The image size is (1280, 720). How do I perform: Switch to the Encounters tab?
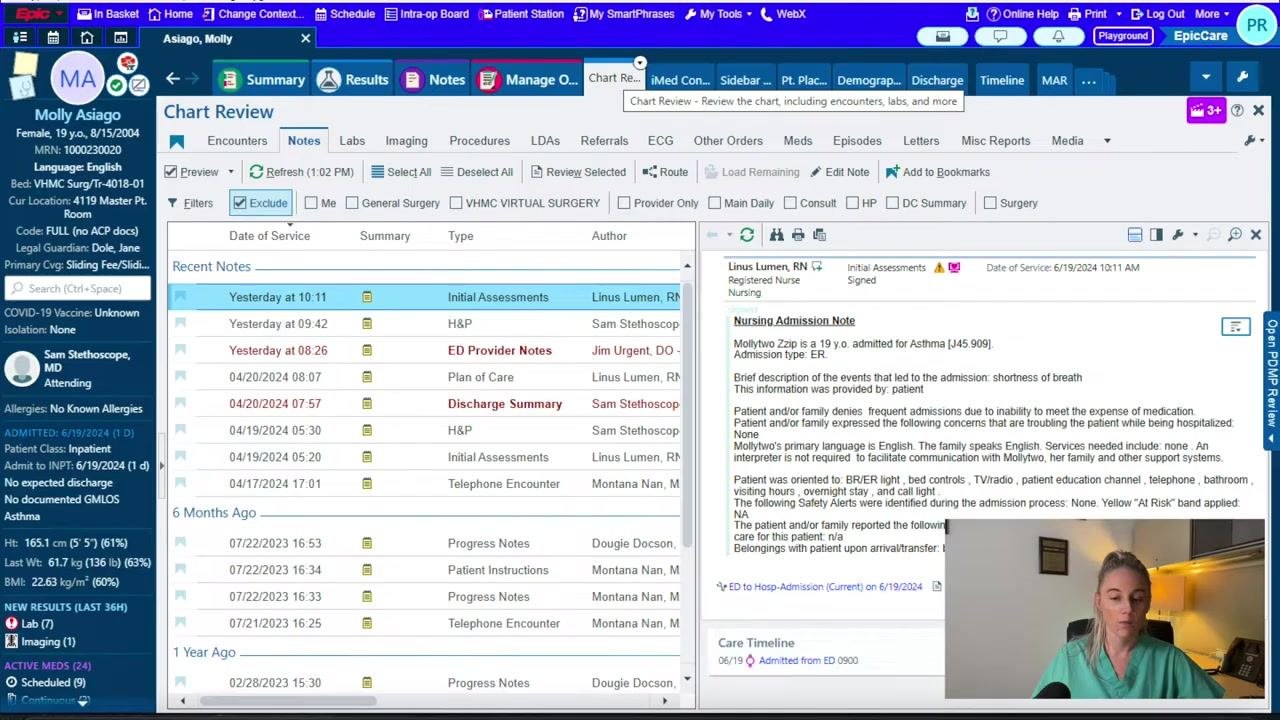pos(237,141)
